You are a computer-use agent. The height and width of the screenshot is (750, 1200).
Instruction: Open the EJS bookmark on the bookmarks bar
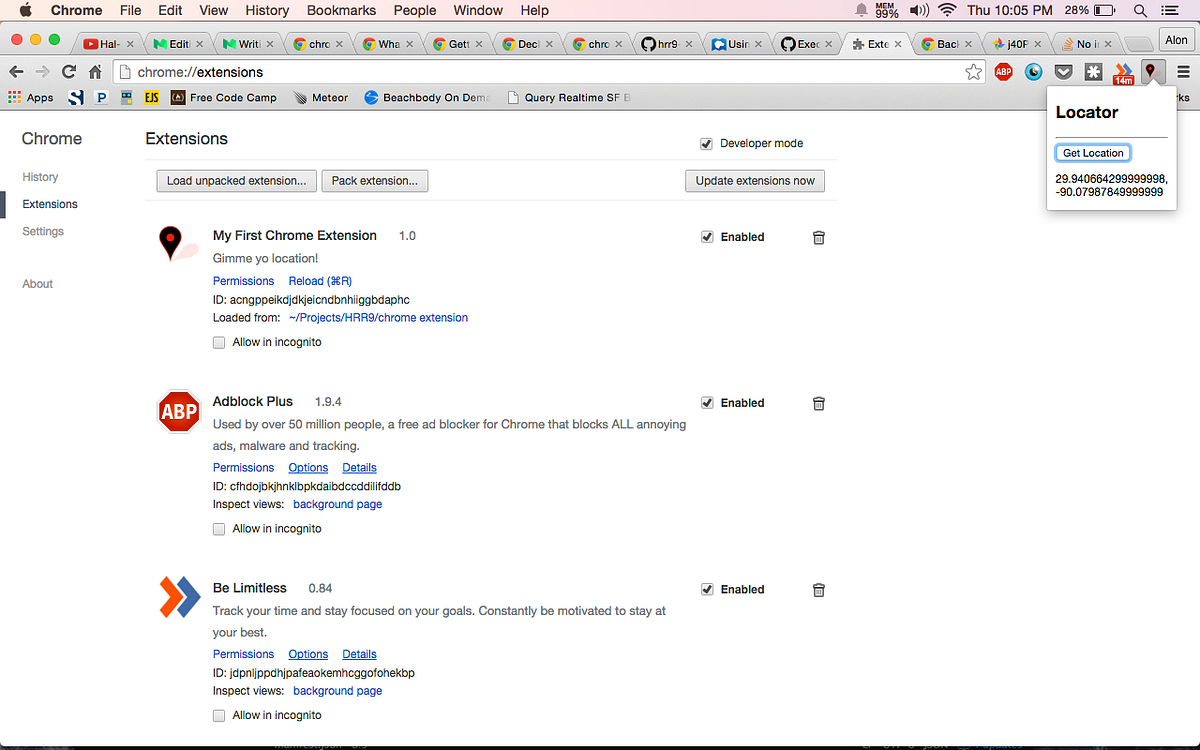pos(151,97)
